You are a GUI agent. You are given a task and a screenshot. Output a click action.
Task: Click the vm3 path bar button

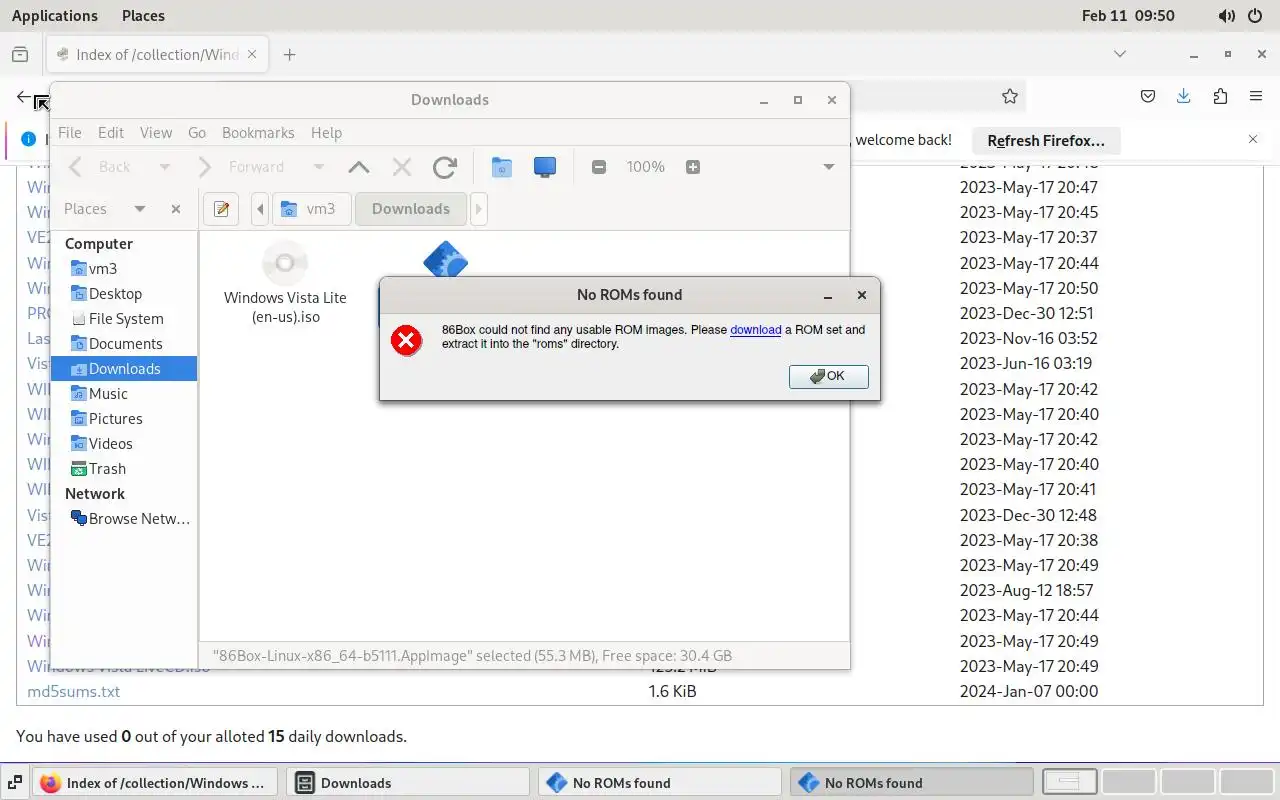310,209
